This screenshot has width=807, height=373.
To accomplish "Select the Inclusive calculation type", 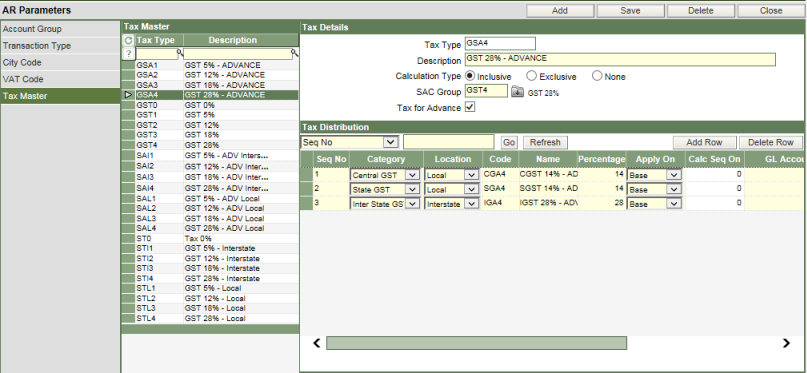I will [469, 76].
